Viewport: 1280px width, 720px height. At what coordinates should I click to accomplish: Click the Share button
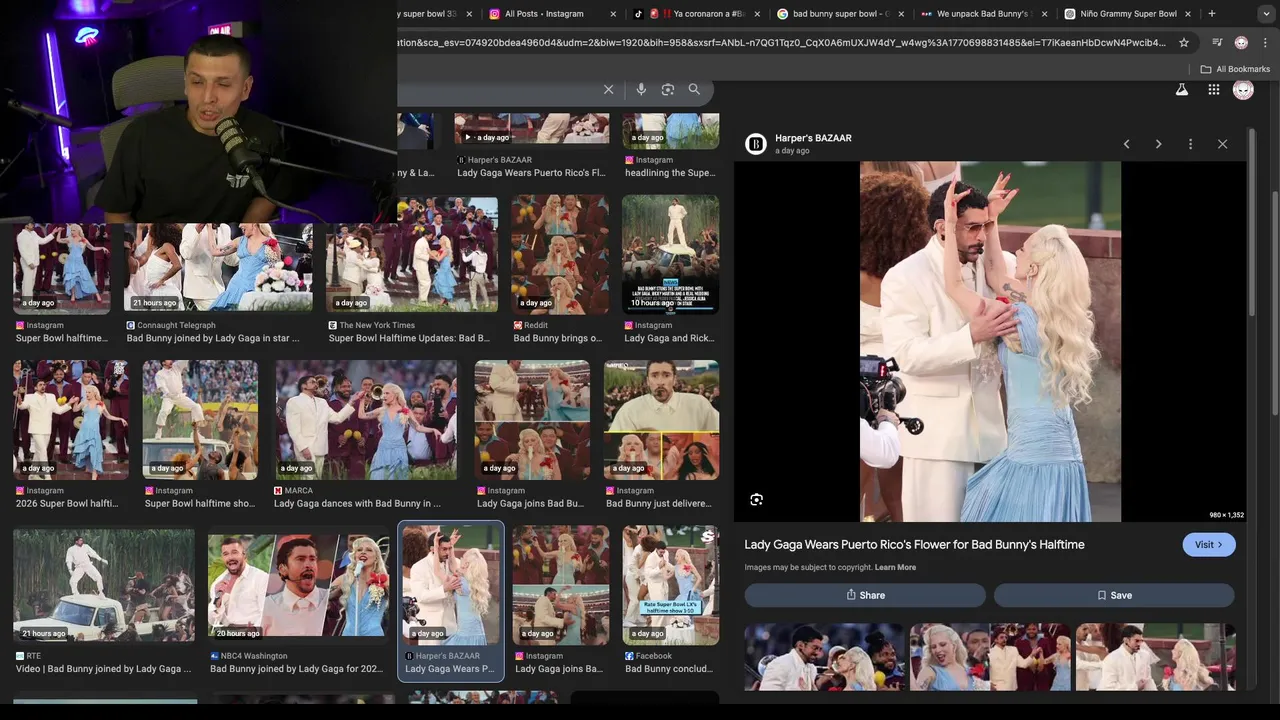865,595
